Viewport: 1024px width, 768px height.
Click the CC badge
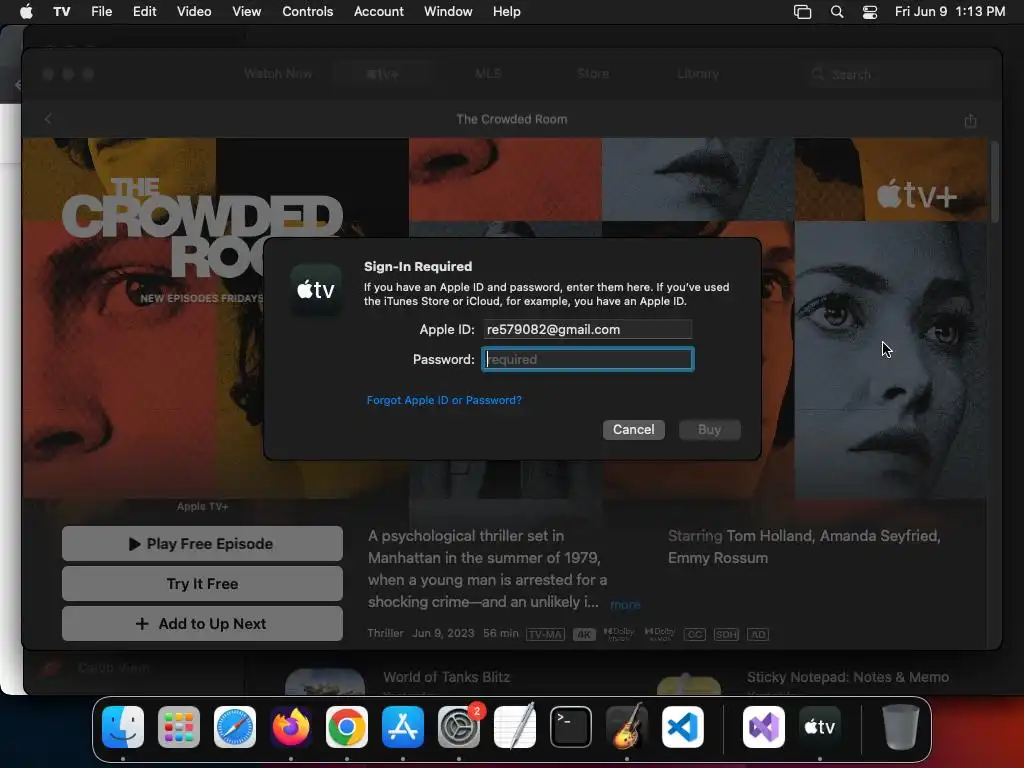[x=695, y=634]
